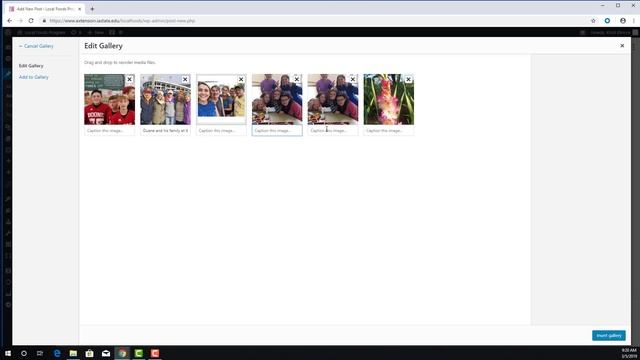Select Edit Gallery in the sidebar
Screen dimensions: 640x360
click(x=31, y=66)
